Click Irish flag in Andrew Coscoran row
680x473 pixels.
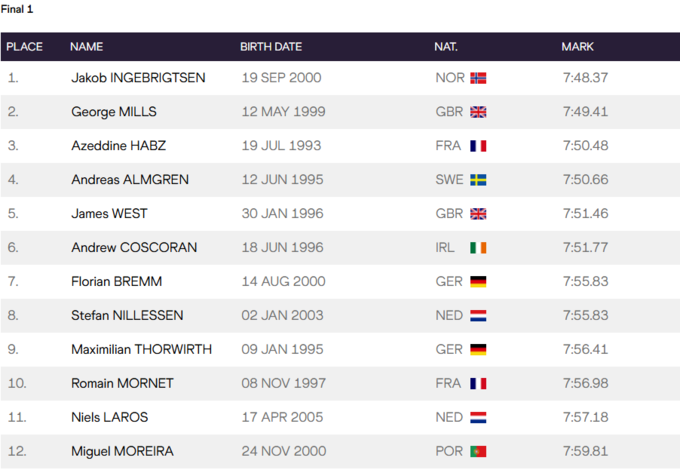click(478, 248)
